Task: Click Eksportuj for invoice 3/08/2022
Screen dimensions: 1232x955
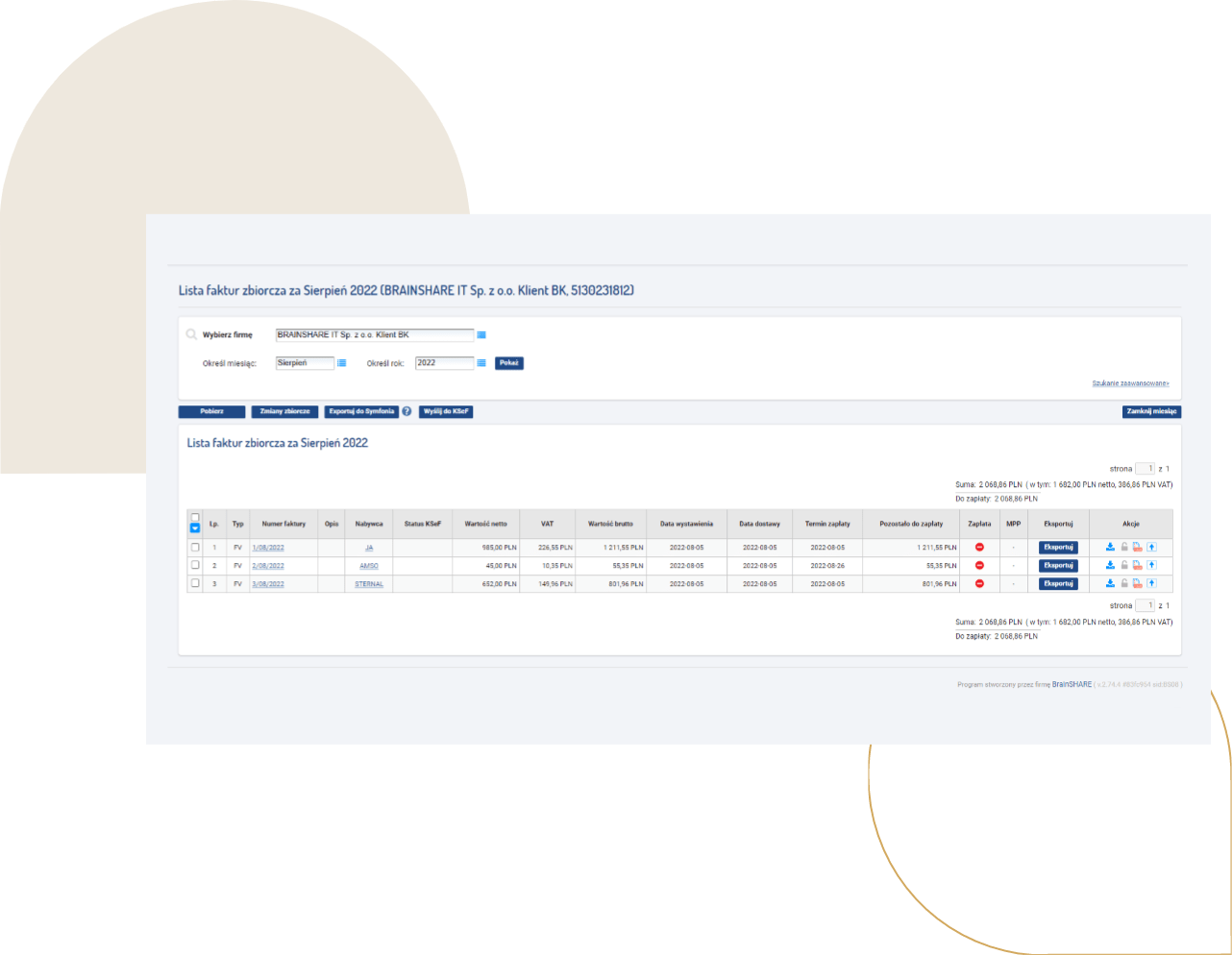Action: point(1058,583)
